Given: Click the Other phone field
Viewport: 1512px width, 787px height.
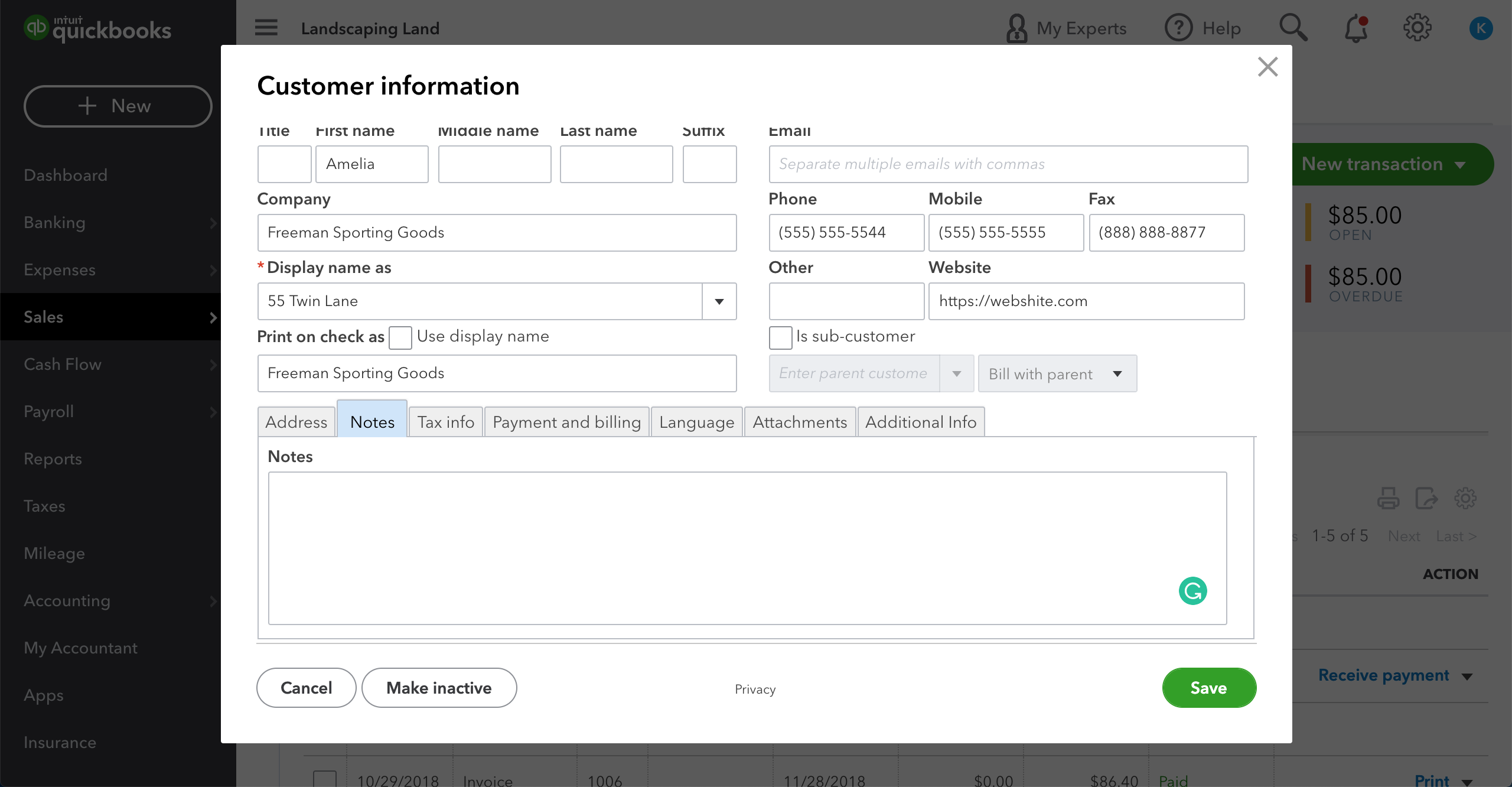Looking at the screenshot, I should coord(846,301).
